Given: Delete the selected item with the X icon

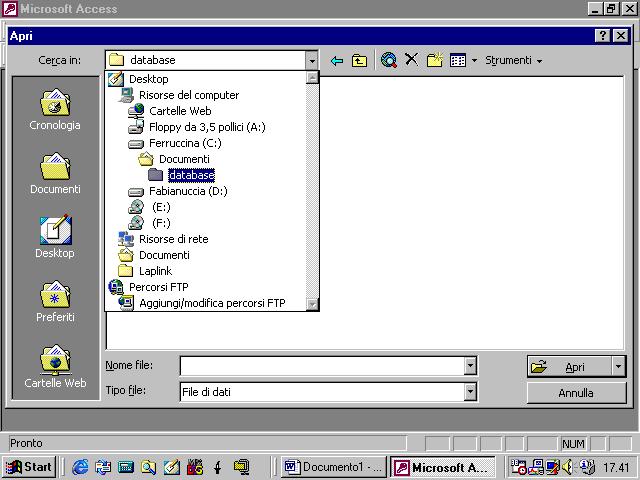Looking at the screenshot, I should click(x=411, y=60).
